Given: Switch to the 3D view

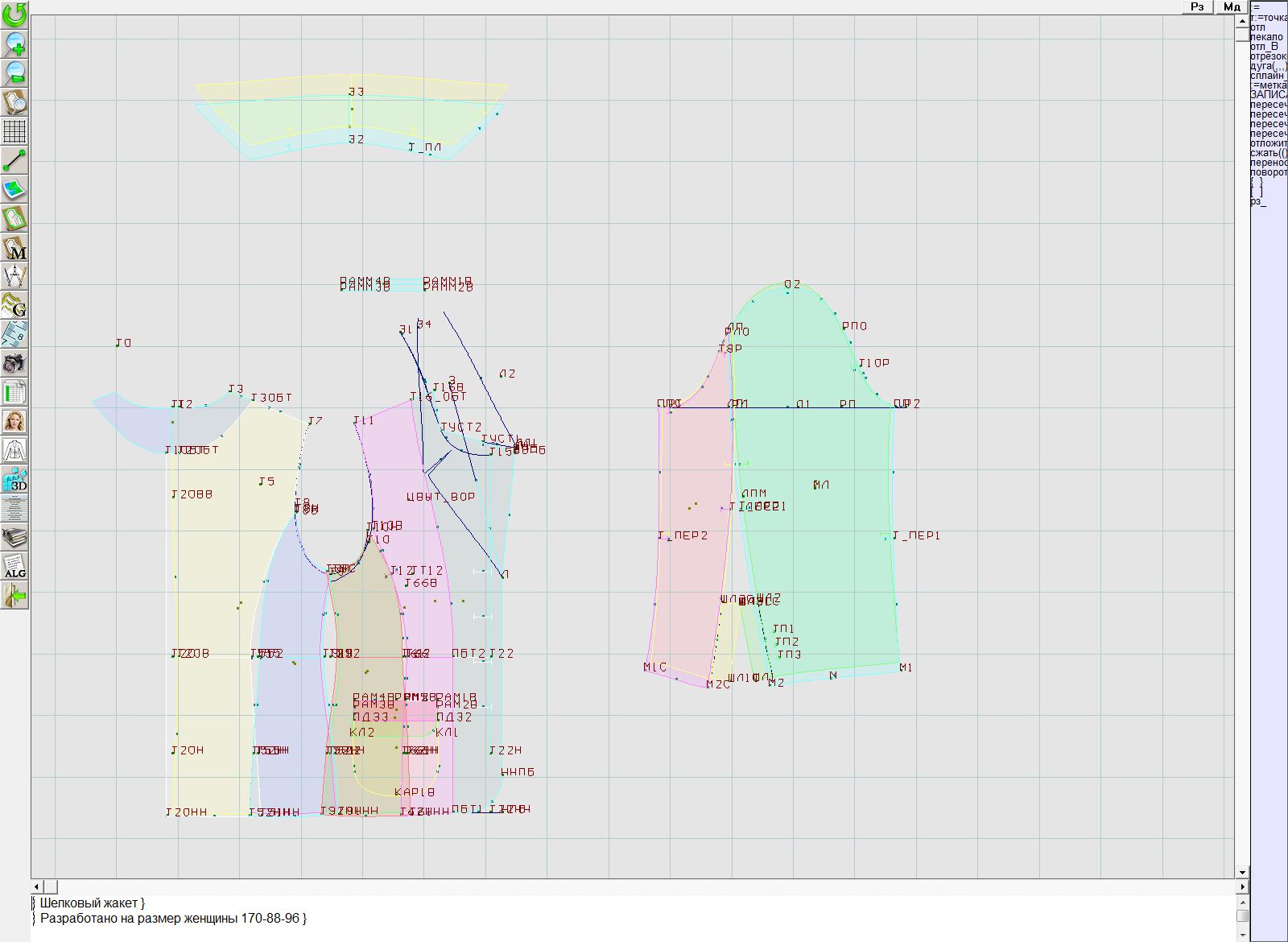Looking at the screenshot, I should [x=14, y=480].
